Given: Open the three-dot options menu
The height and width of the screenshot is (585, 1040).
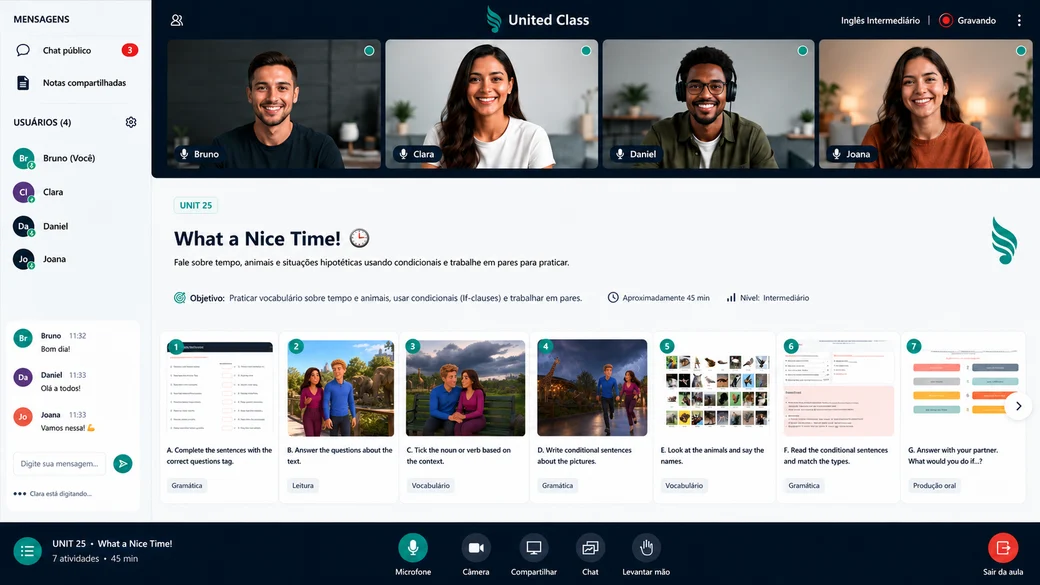Looking at the screenshot, I should click(x=1019, y=21).
